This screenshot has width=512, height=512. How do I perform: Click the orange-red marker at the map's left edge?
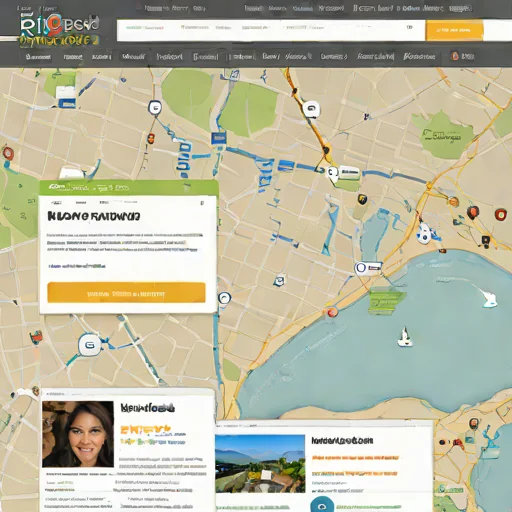[x=8, y=153]
